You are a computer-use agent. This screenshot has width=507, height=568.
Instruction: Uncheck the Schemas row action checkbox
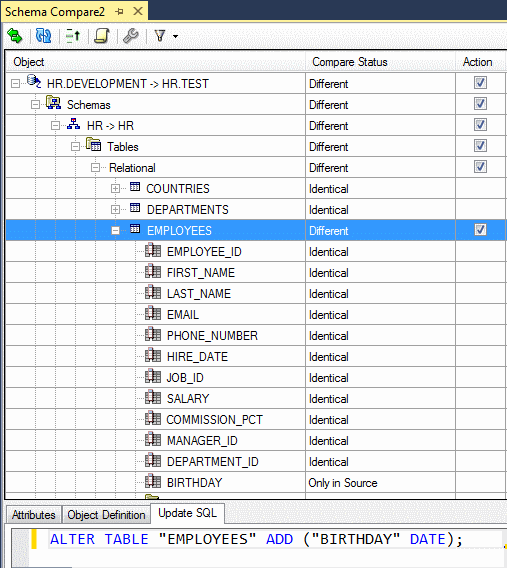tap(480, 104)
